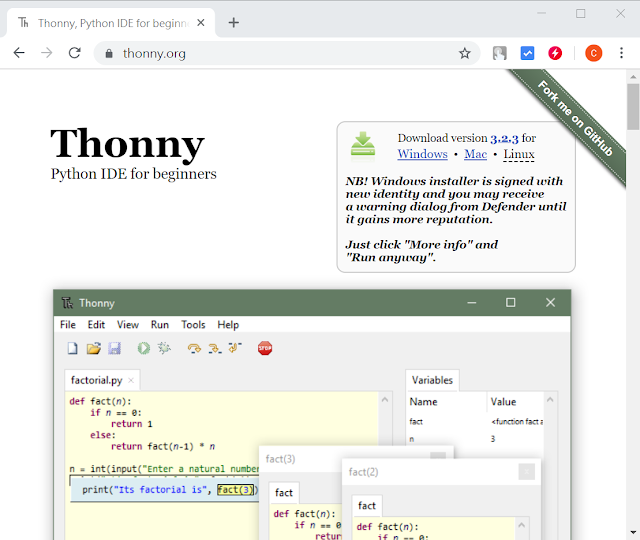Close the factorial.py tab

[x=131, y=380]
